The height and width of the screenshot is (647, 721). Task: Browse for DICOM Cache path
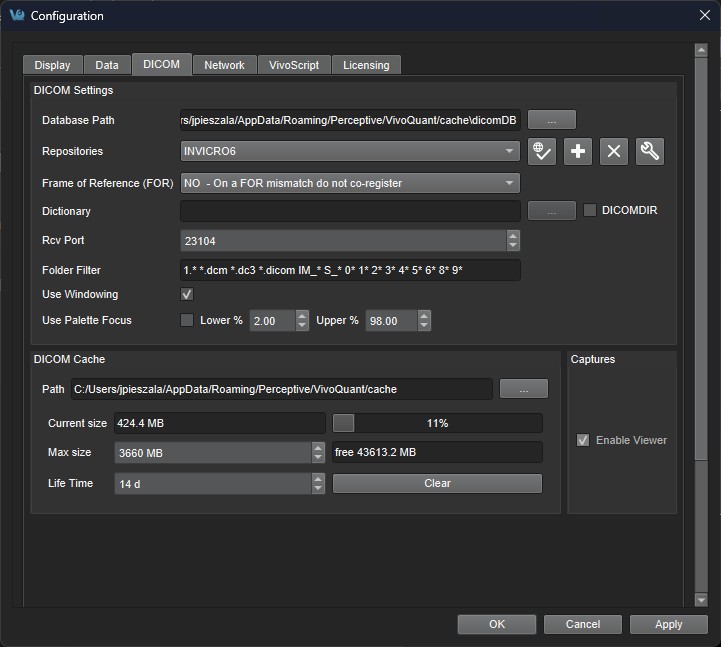(x=523, y=389)
